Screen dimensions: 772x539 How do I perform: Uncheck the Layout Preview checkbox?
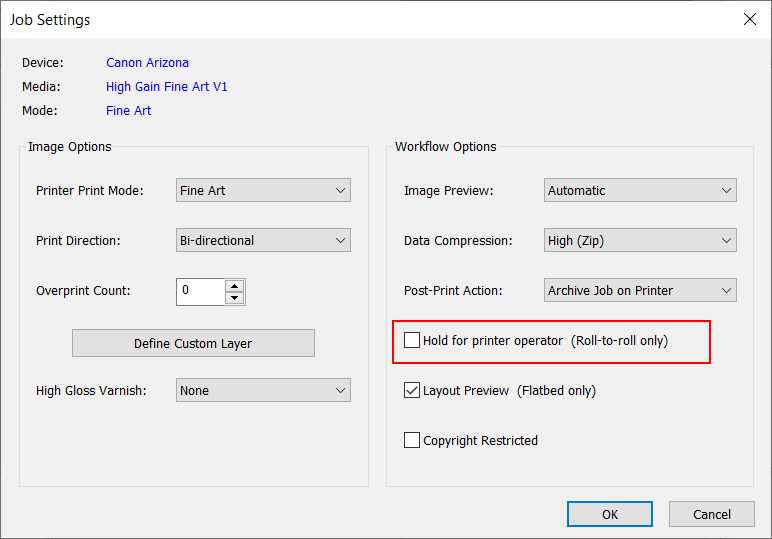tap(412, 391)
